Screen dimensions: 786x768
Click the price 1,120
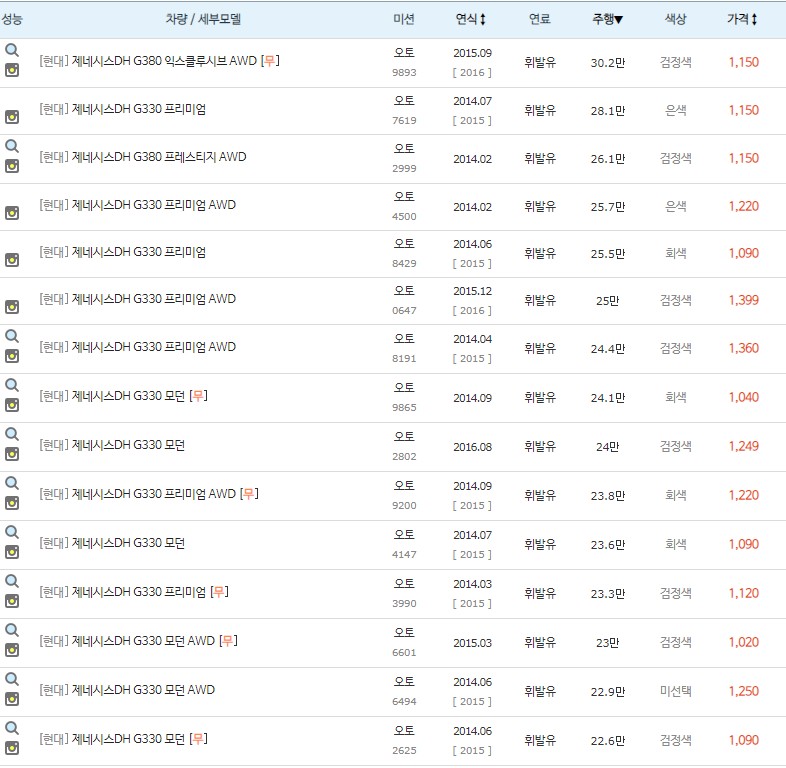pyautogui.click(x=743, y=593)
